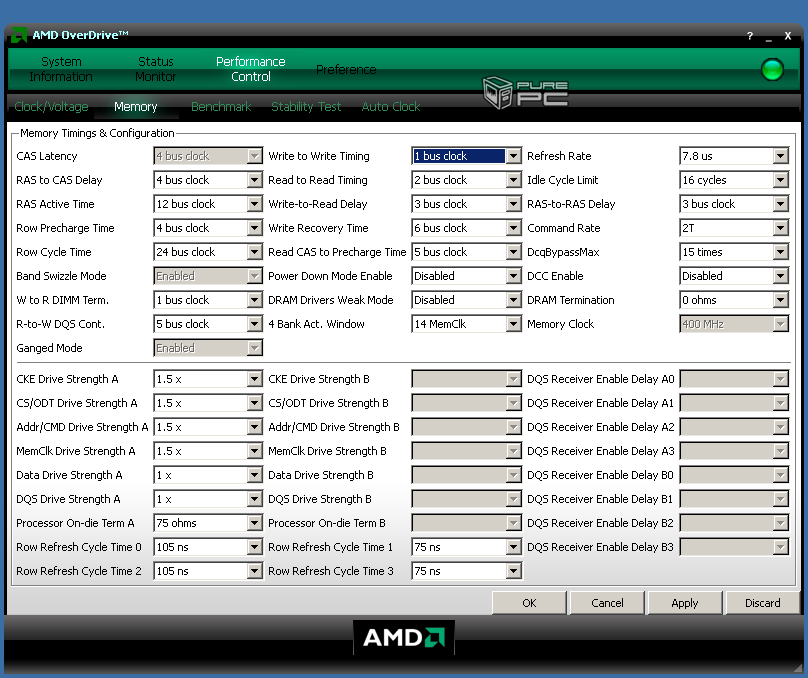Click the AMD OverDrive logo icon in title bar
The height and width of the screenshot is (678, 808).
point(19,35)
